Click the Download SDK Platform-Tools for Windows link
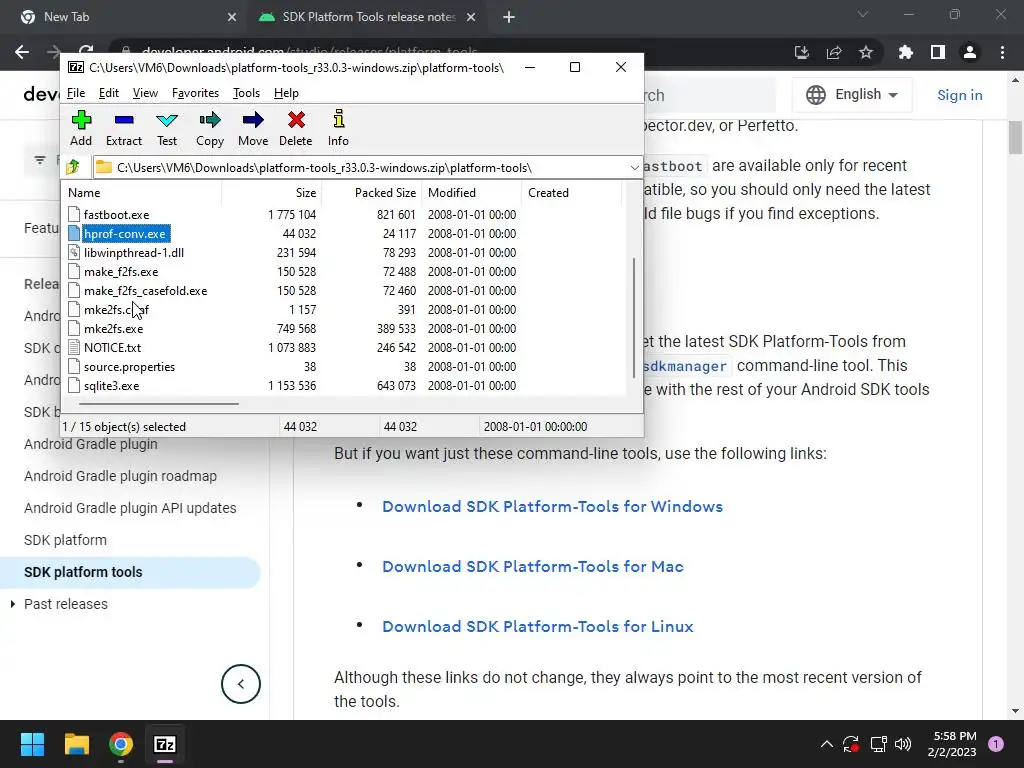Image resolution: width=1024 pixels, height=768 pixels. pos(552,507)
